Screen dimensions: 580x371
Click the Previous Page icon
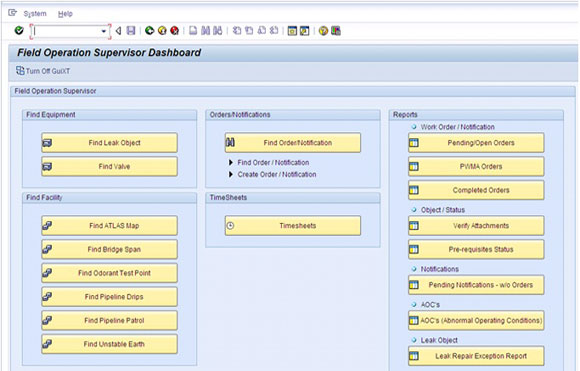click(249, 31)
